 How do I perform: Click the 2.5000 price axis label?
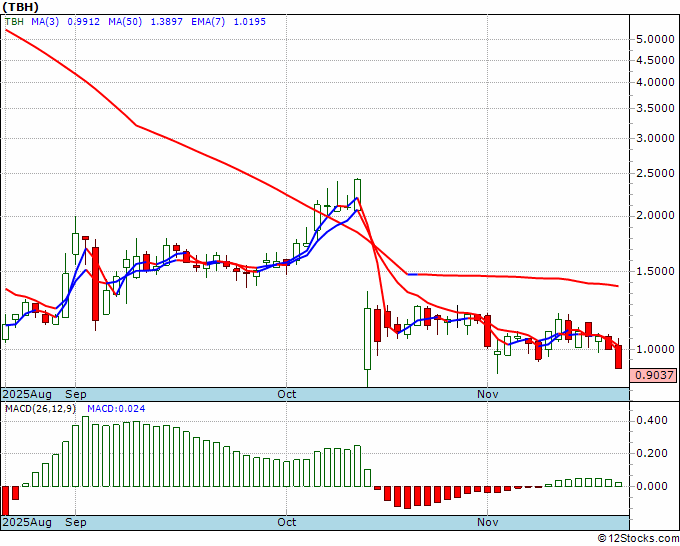pos(655,173)
